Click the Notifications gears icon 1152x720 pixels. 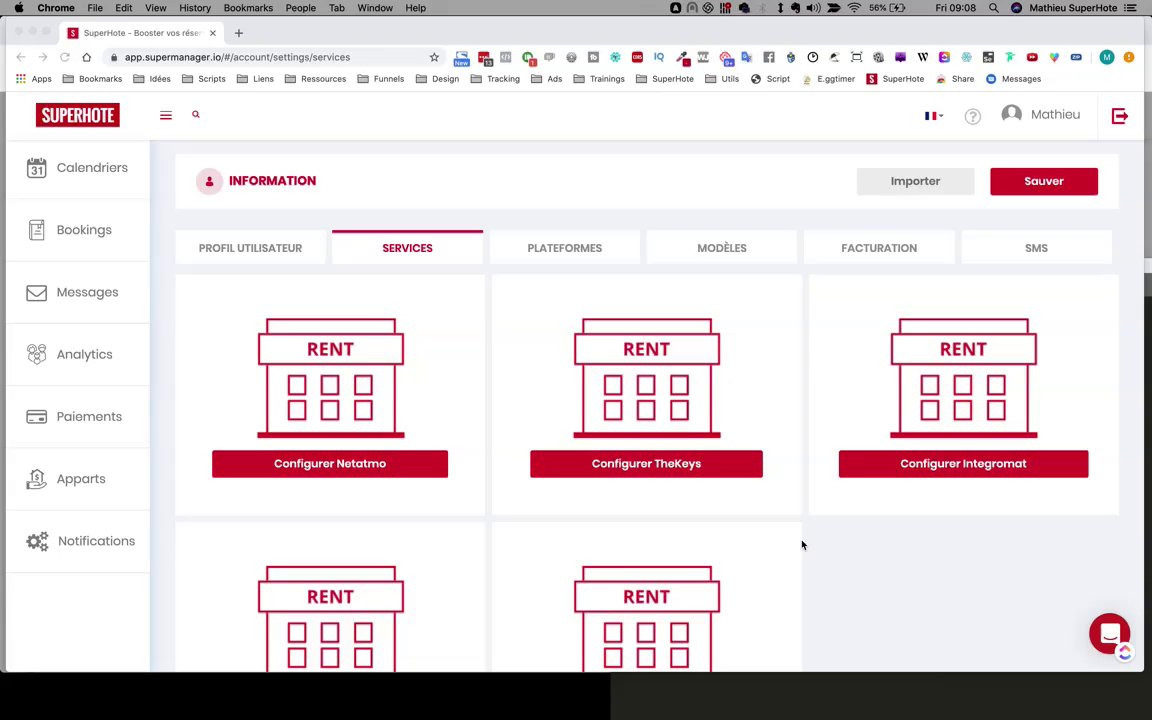pyautogui.click(x=37, y=541)
